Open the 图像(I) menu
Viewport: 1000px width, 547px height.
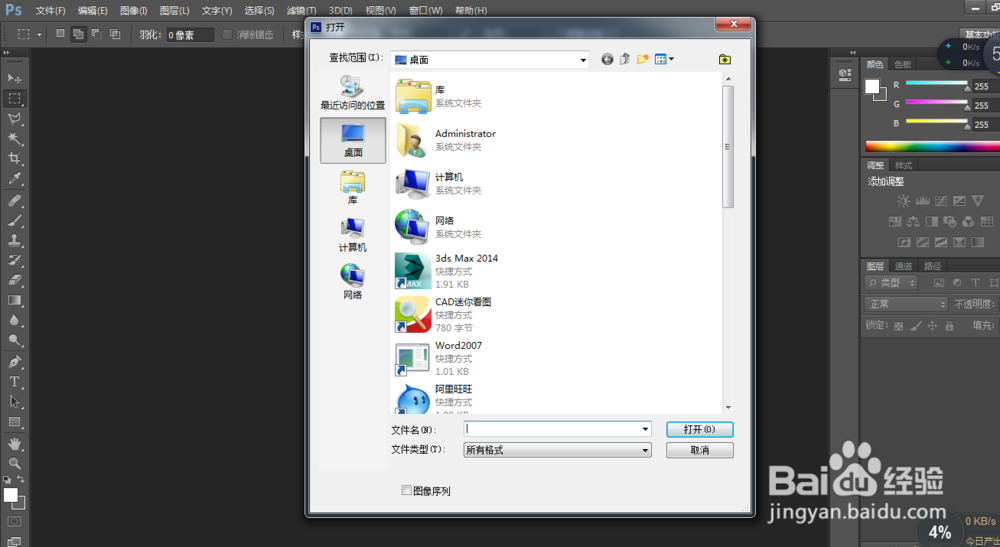pyautogui.click(x=133, y=10)
